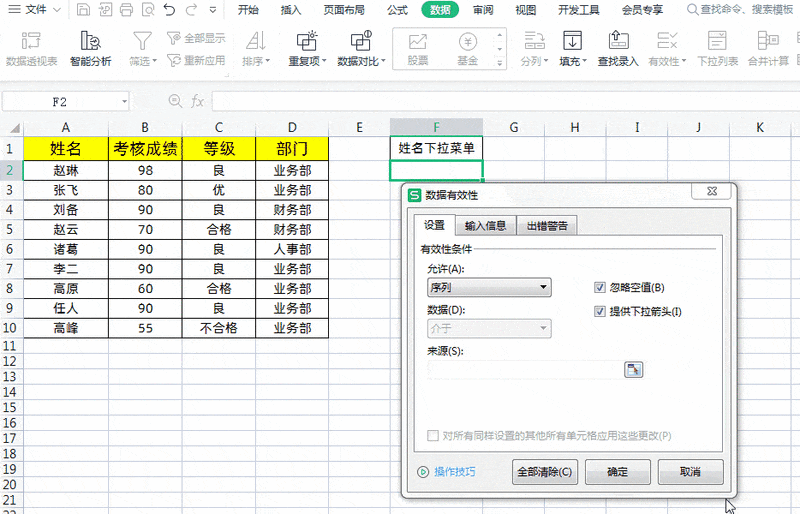Open the 公式 ribbon tab

pos(397,10)
